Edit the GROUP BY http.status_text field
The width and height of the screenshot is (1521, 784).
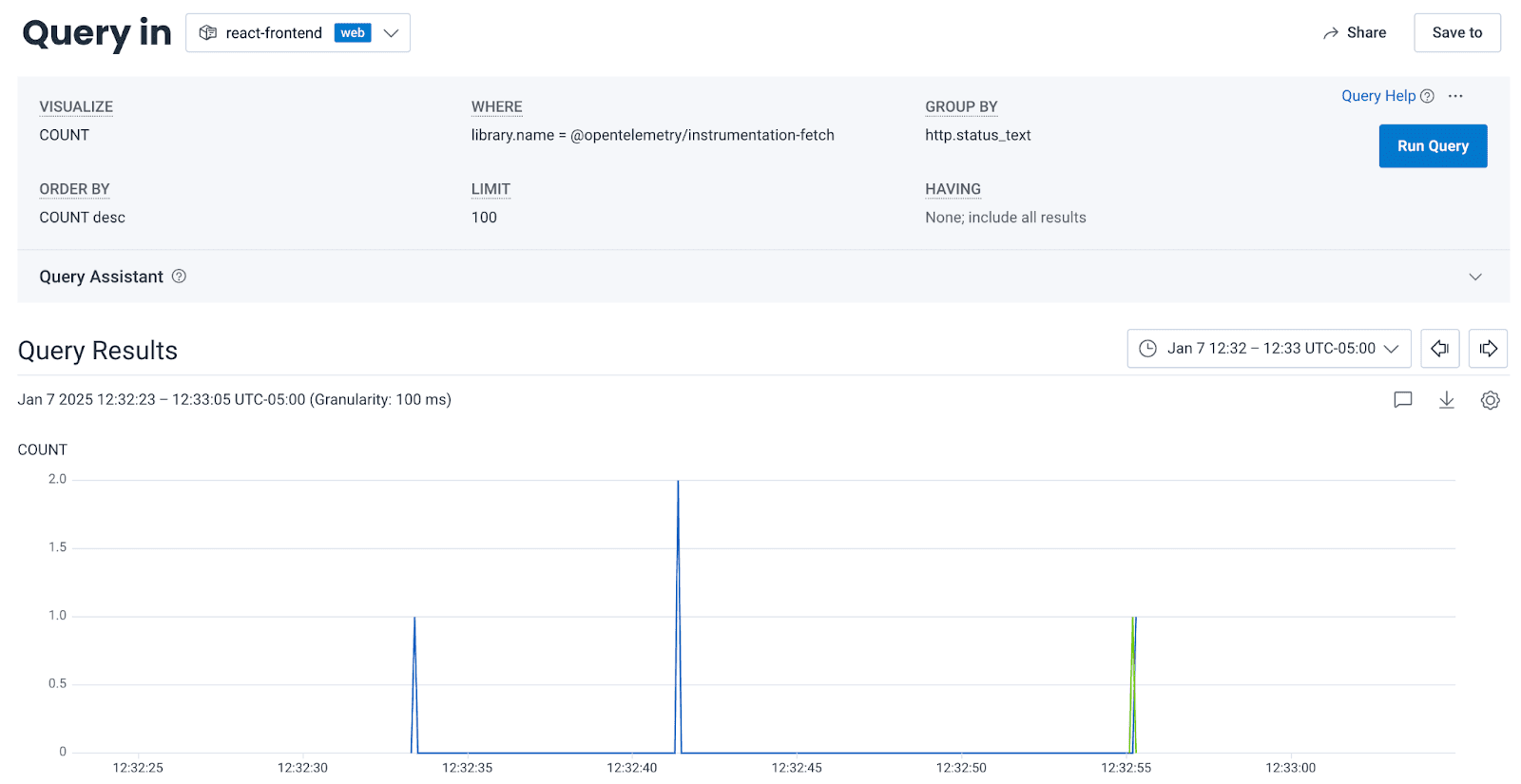pos(977,135)
